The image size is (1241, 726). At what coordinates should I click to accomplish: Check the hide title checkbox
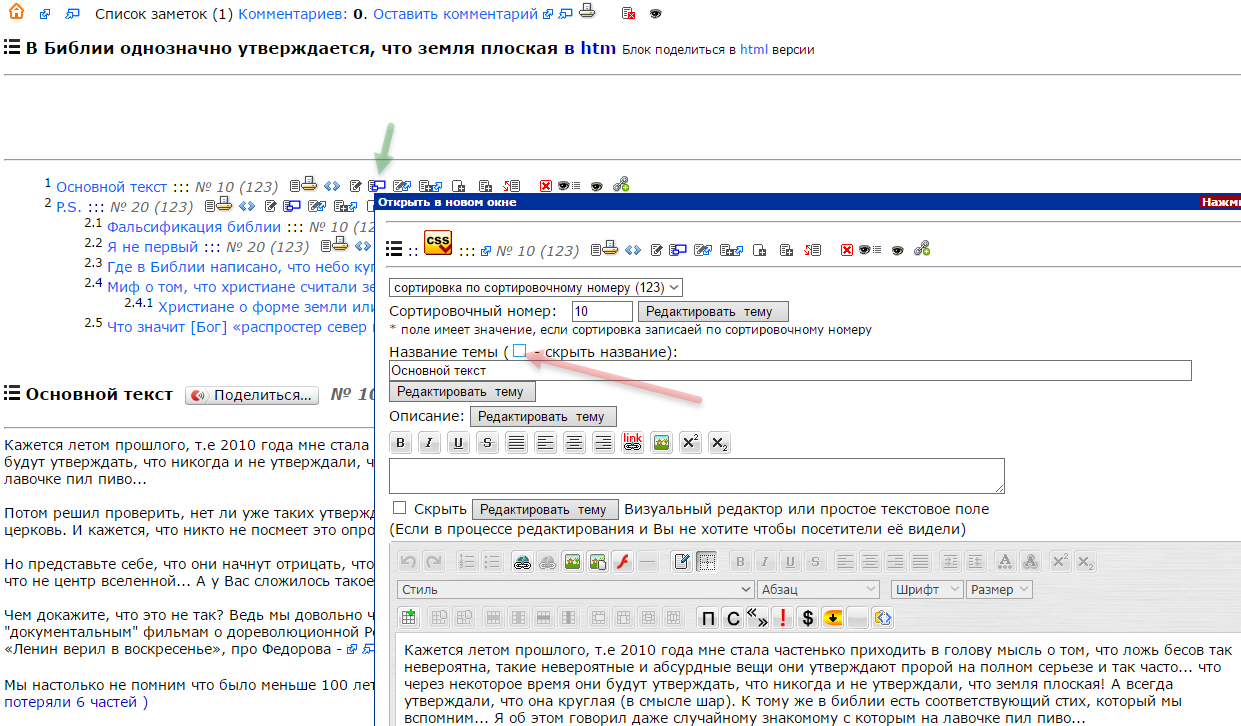point(519,351)
